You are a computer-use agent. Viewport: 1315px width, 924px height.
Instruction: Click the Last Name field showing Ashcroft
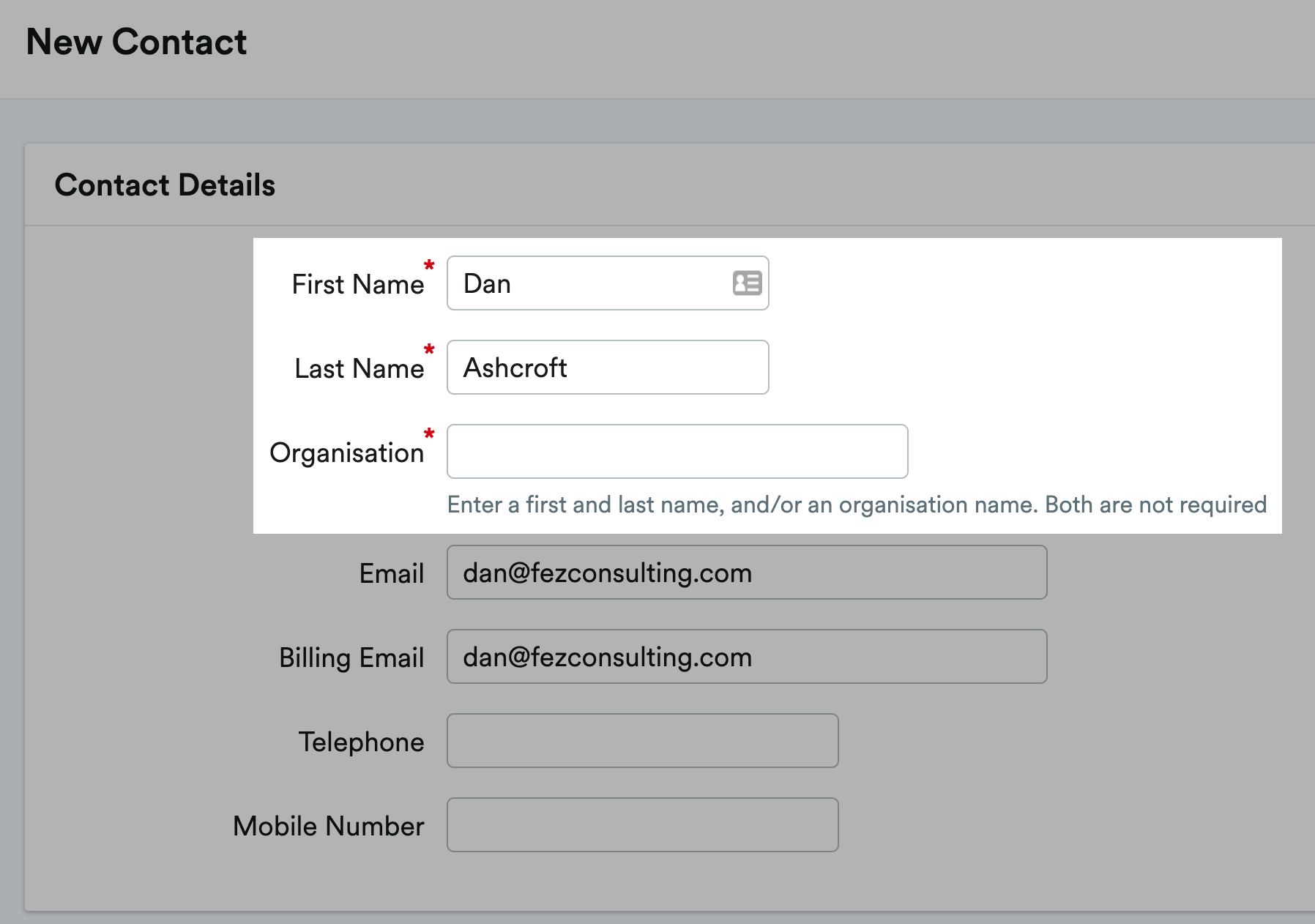point(608,368)
